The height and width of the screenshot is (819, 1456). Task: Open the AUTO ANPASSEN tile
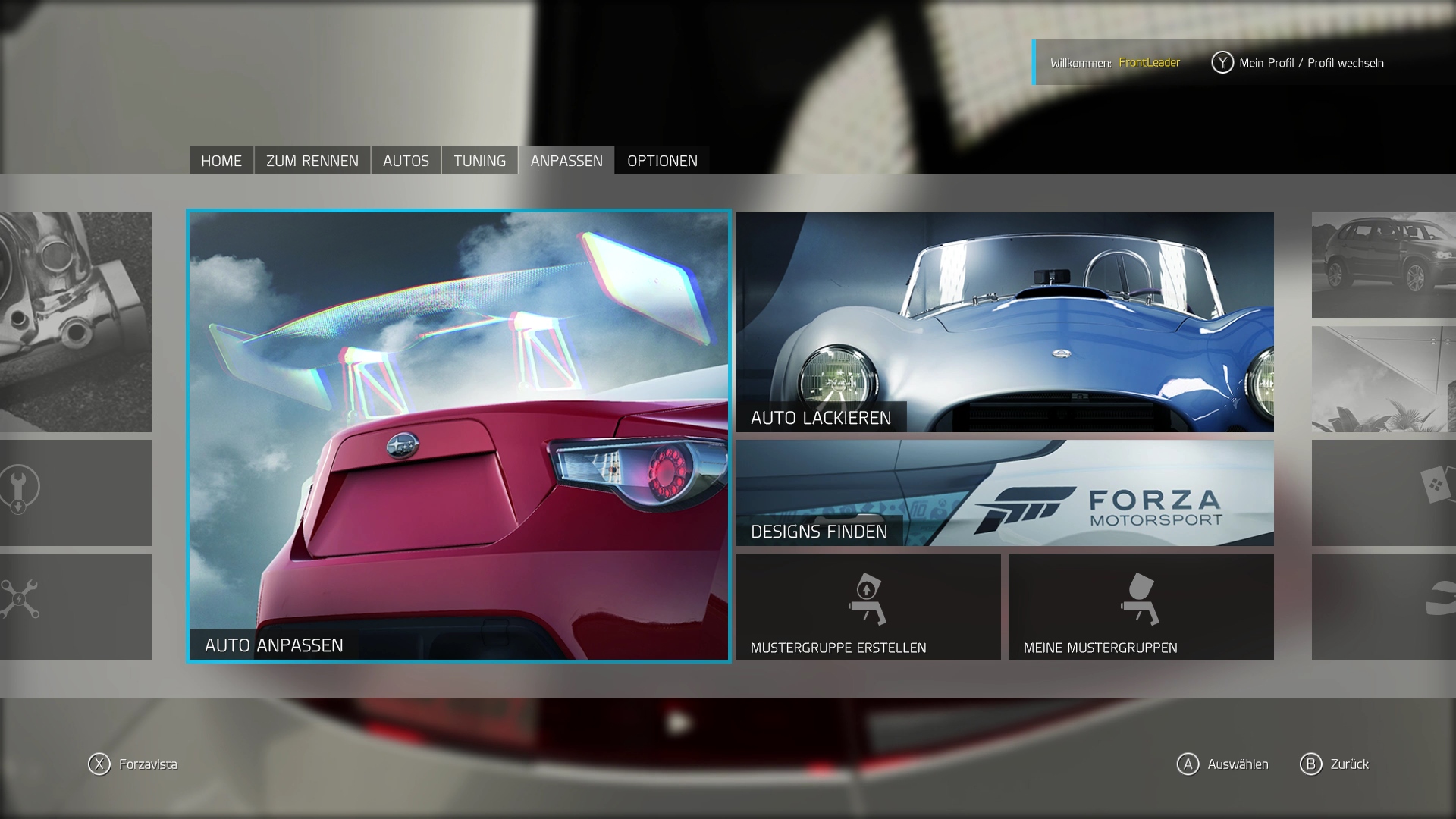[x=459, y=436]
